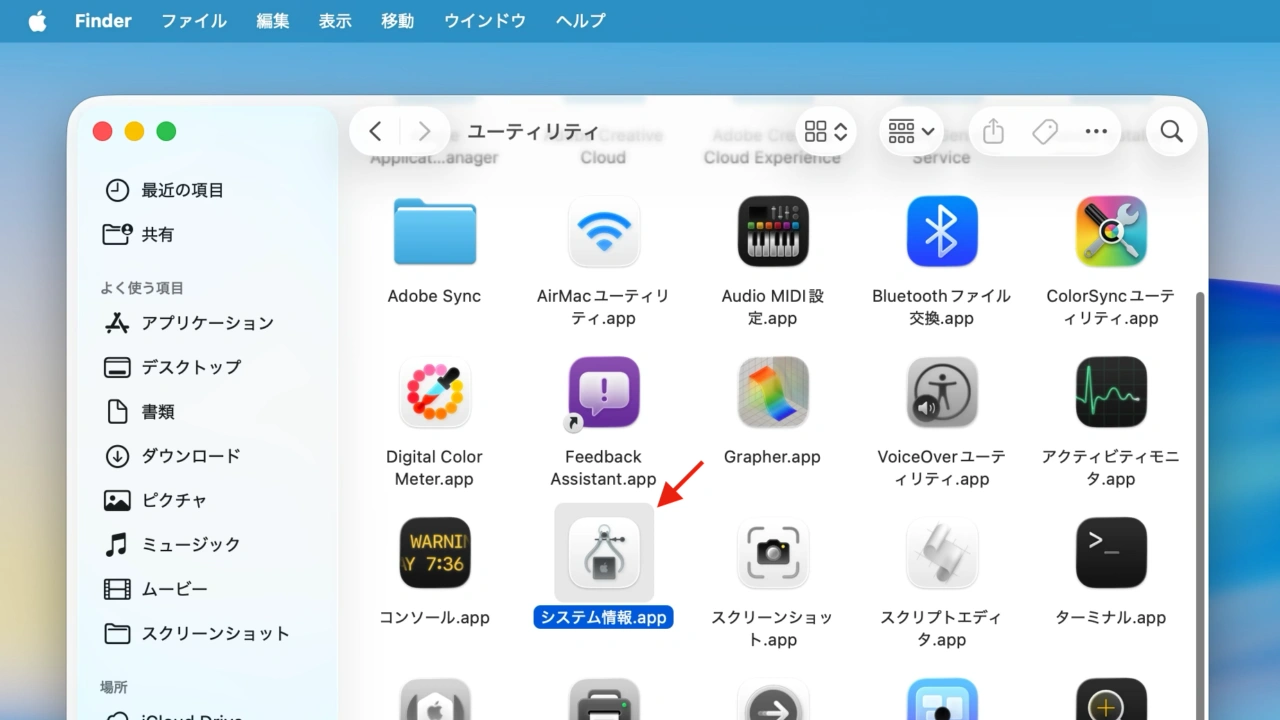
Task: Open Terminal.app
Action: click(x=1110, y=552)
